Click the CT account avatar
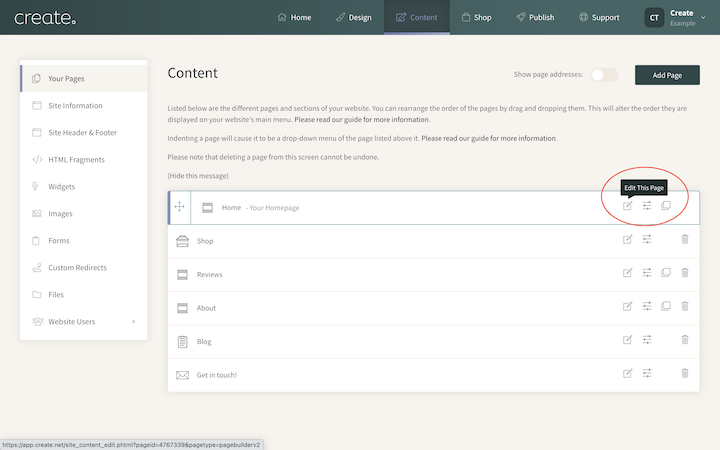The width and height of the screenshot is (720, 450). tap(654, 18)
